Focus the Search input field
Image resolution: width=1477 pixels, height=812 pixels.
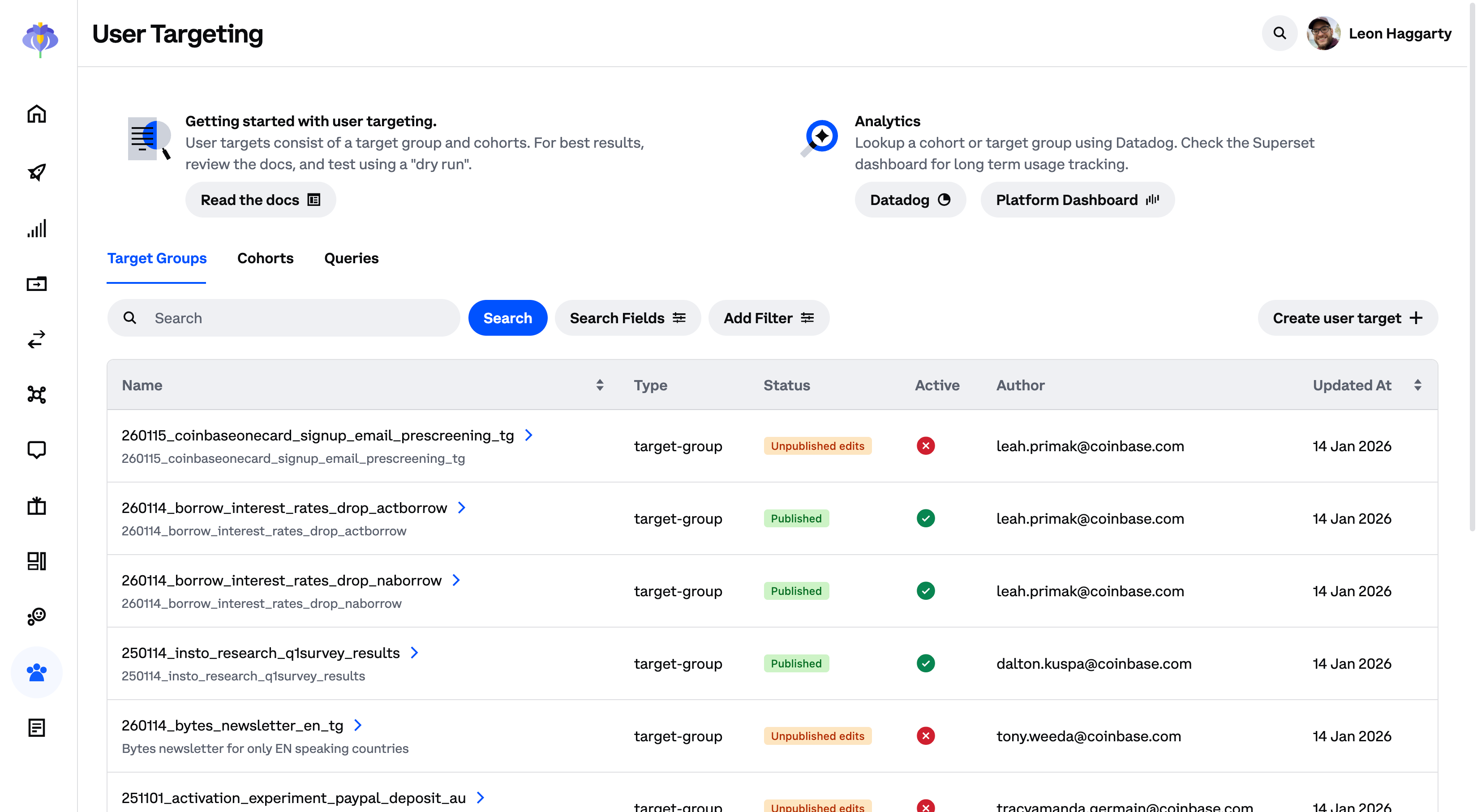tap(283, 318)
